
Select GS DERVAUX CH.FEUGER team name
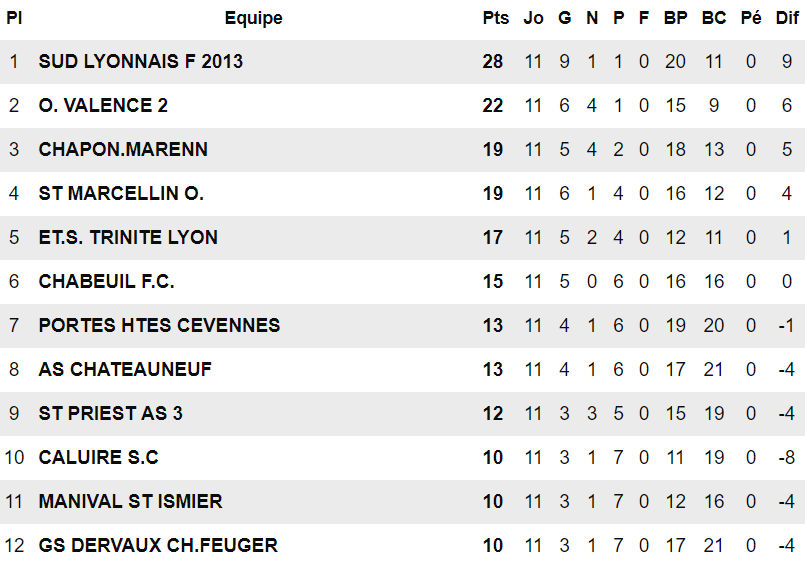click(x=158, y=546)
